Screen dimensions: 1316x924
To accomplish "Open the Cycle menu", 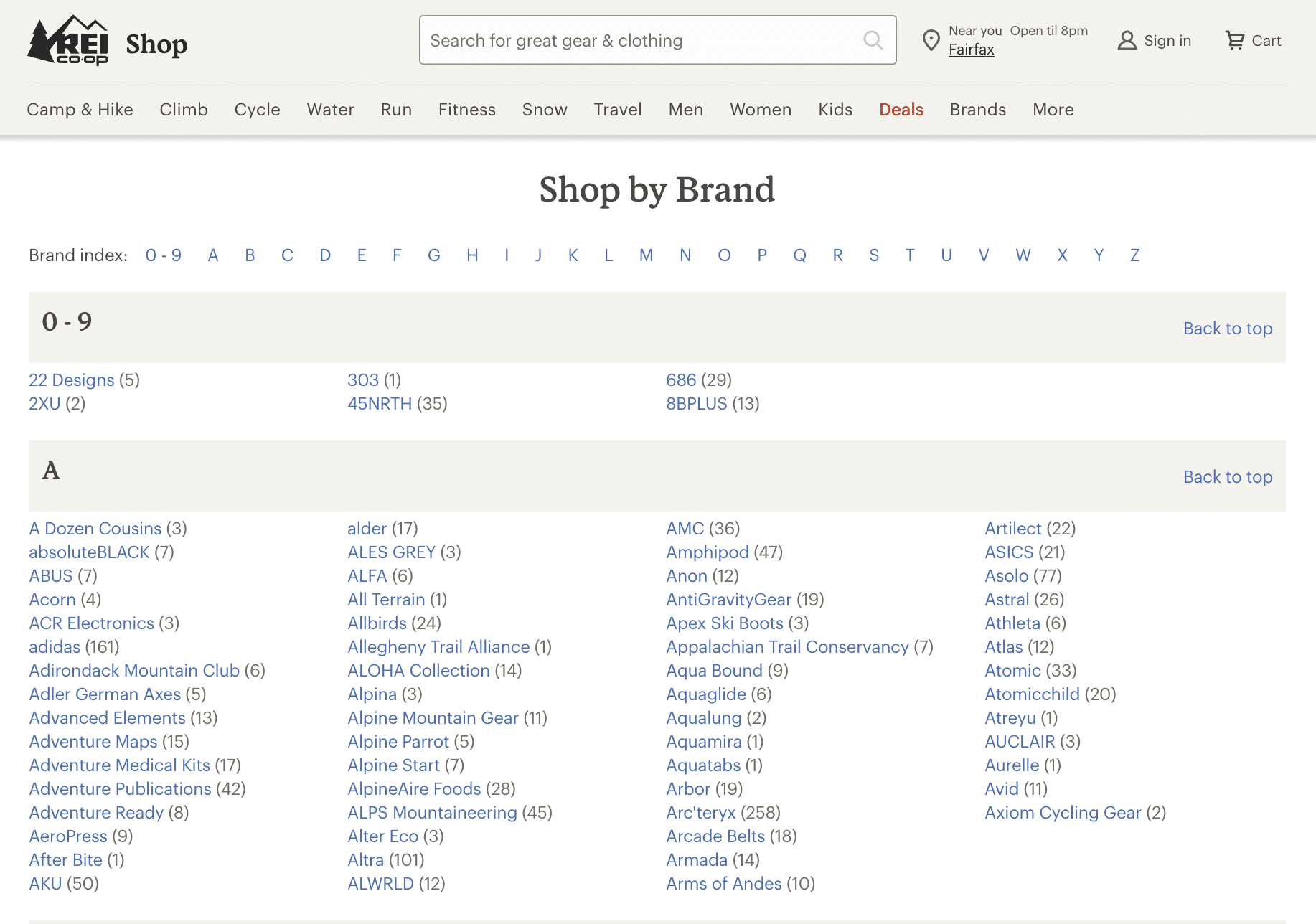I will point(257,109).
